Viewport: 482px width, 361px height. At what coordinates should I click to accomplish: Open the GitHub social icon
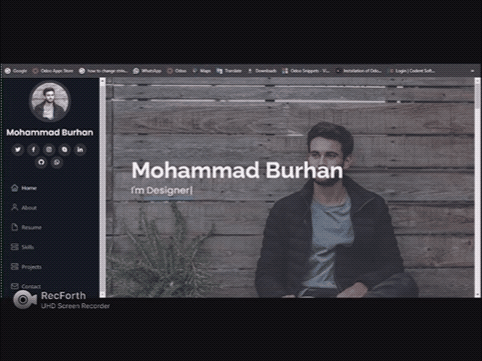click(x=41, y=162)
